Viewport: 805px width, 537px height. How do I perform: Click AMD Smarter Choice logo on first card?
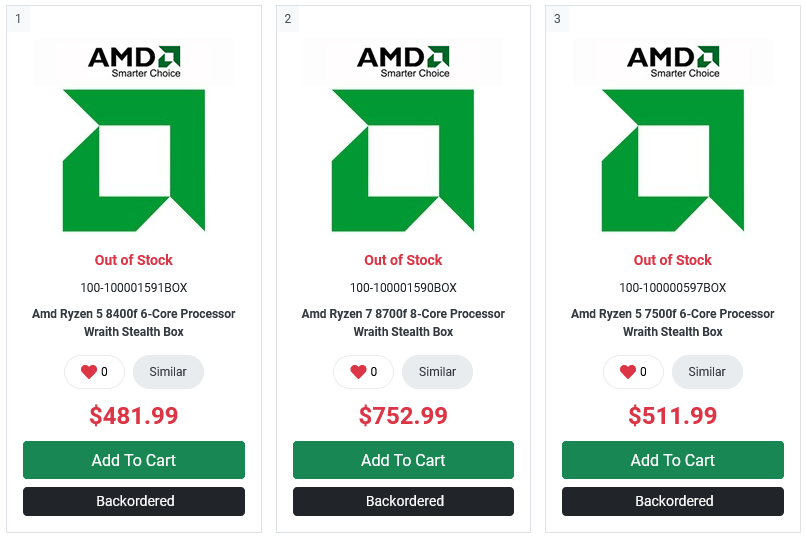click(134, 61)
